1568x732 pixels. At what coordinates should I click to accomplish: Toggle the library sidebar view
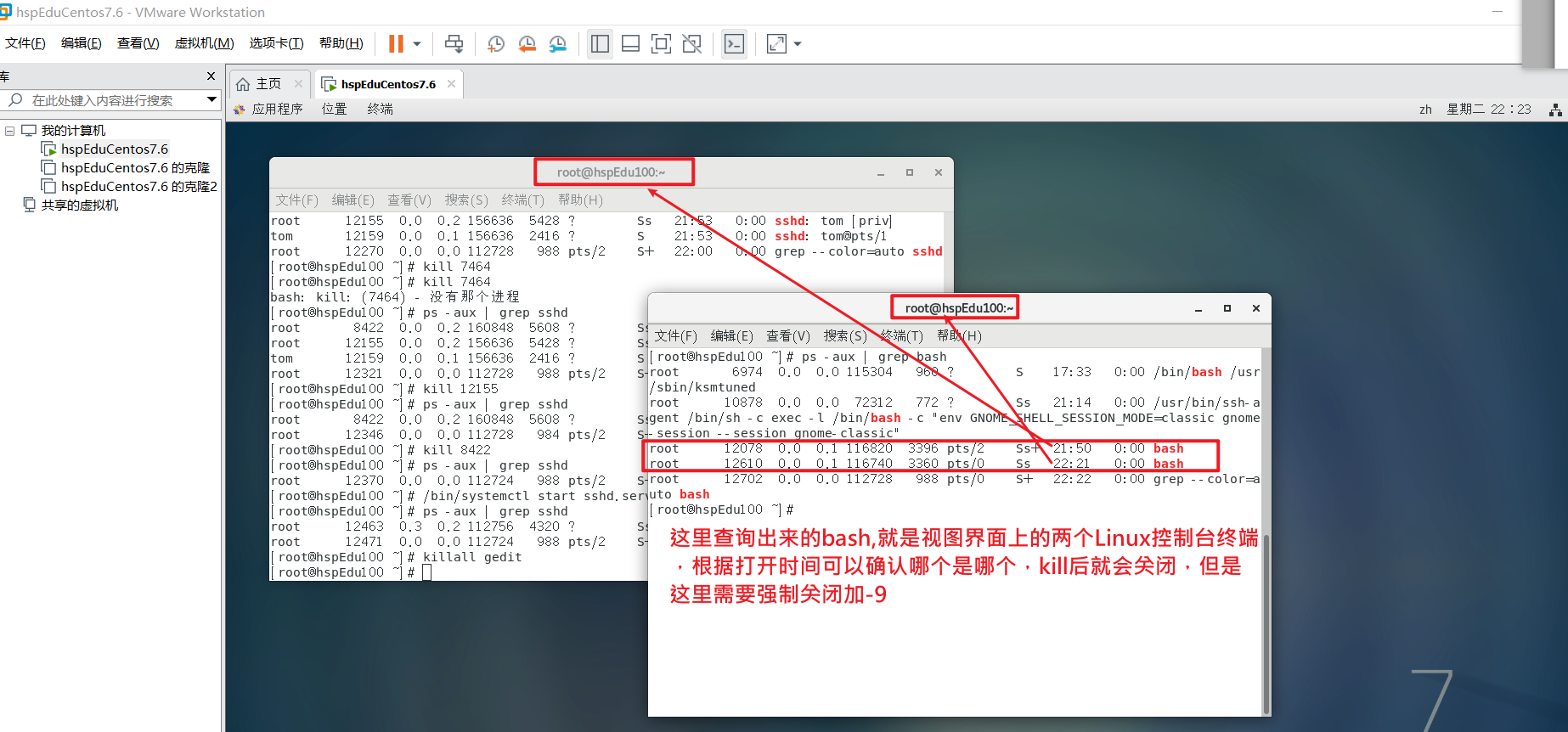point(600,43)
